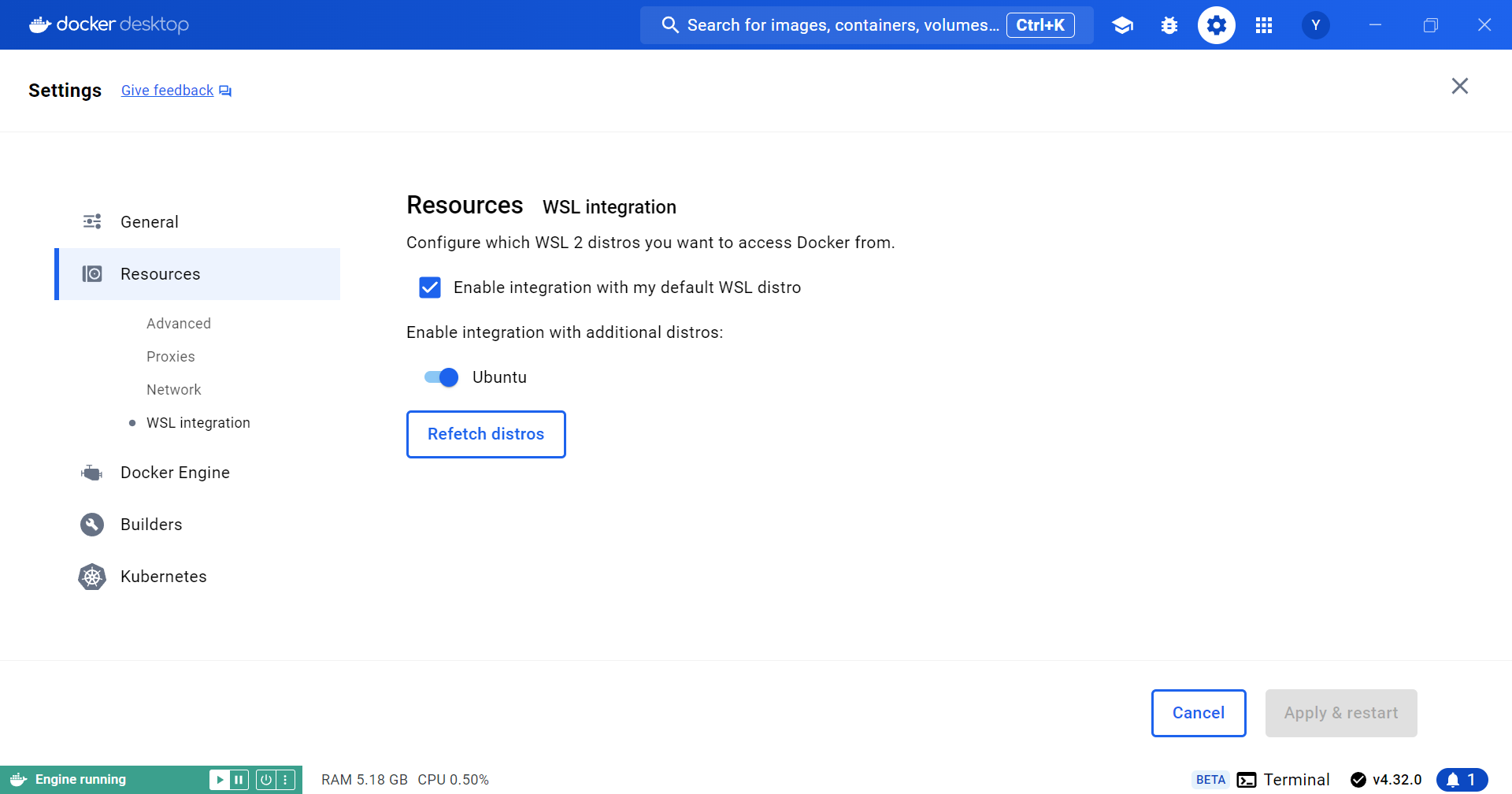Image resolution: width=1512 pixels, height=794 pixels.
Task: Go to Builders settings section
Action: [151, 525]
